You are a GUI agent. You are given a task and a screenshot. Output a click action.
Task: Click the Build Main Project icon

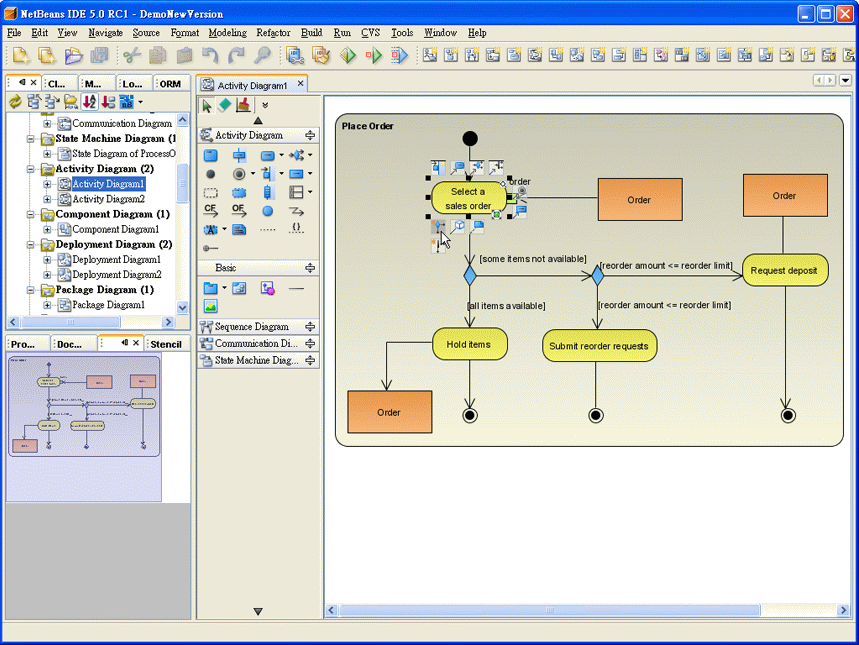(295, 55)
